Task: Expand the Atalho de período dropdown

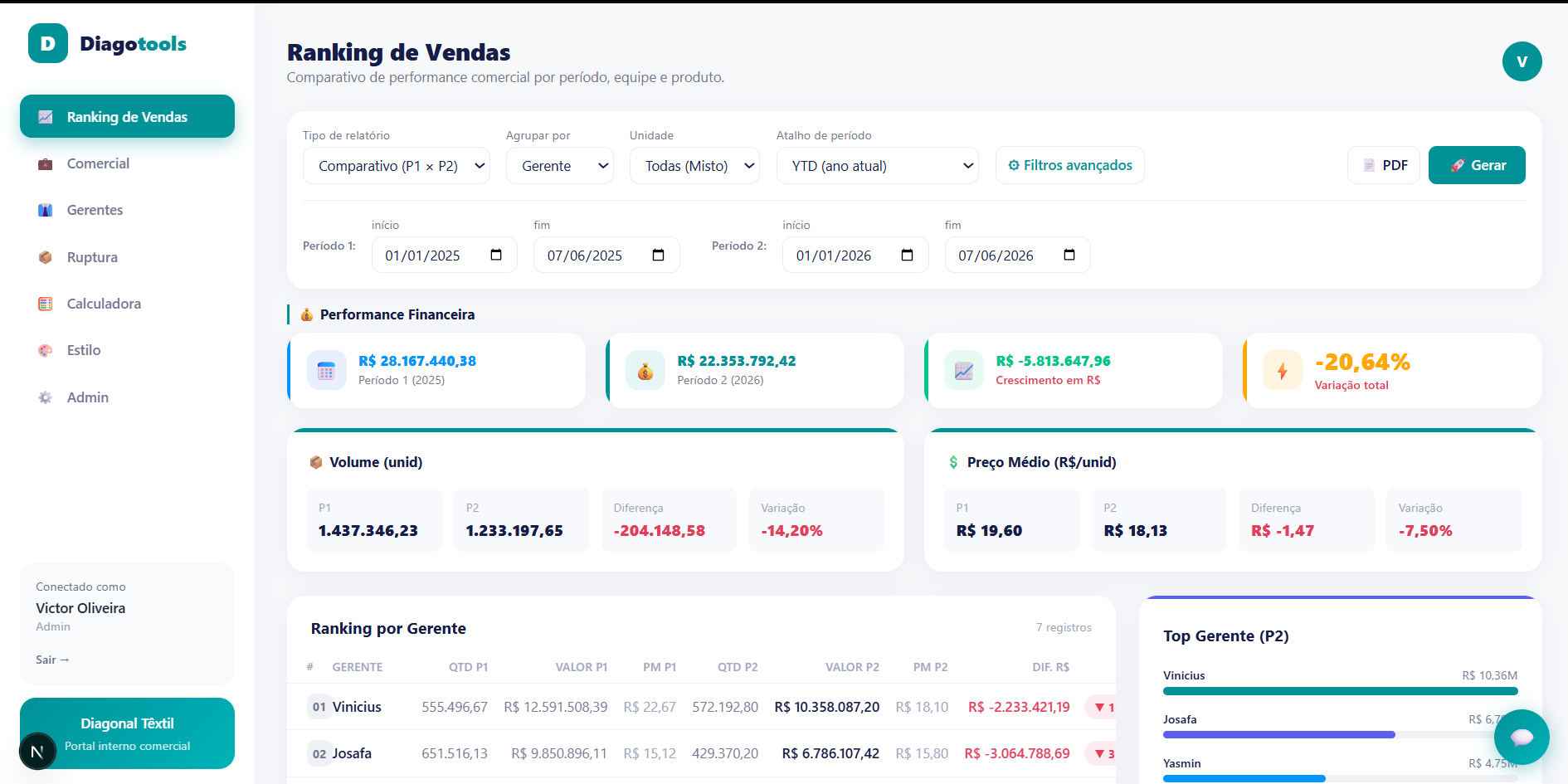Action: 878,166
